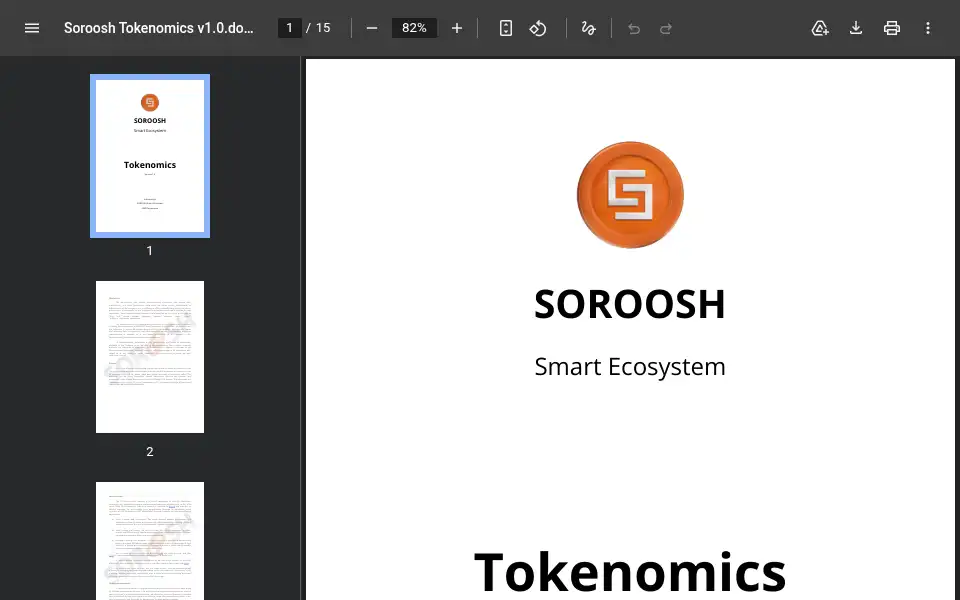Download the PDF file
The height and width of the screenshot is (600, 960).
tap(856, 28)
